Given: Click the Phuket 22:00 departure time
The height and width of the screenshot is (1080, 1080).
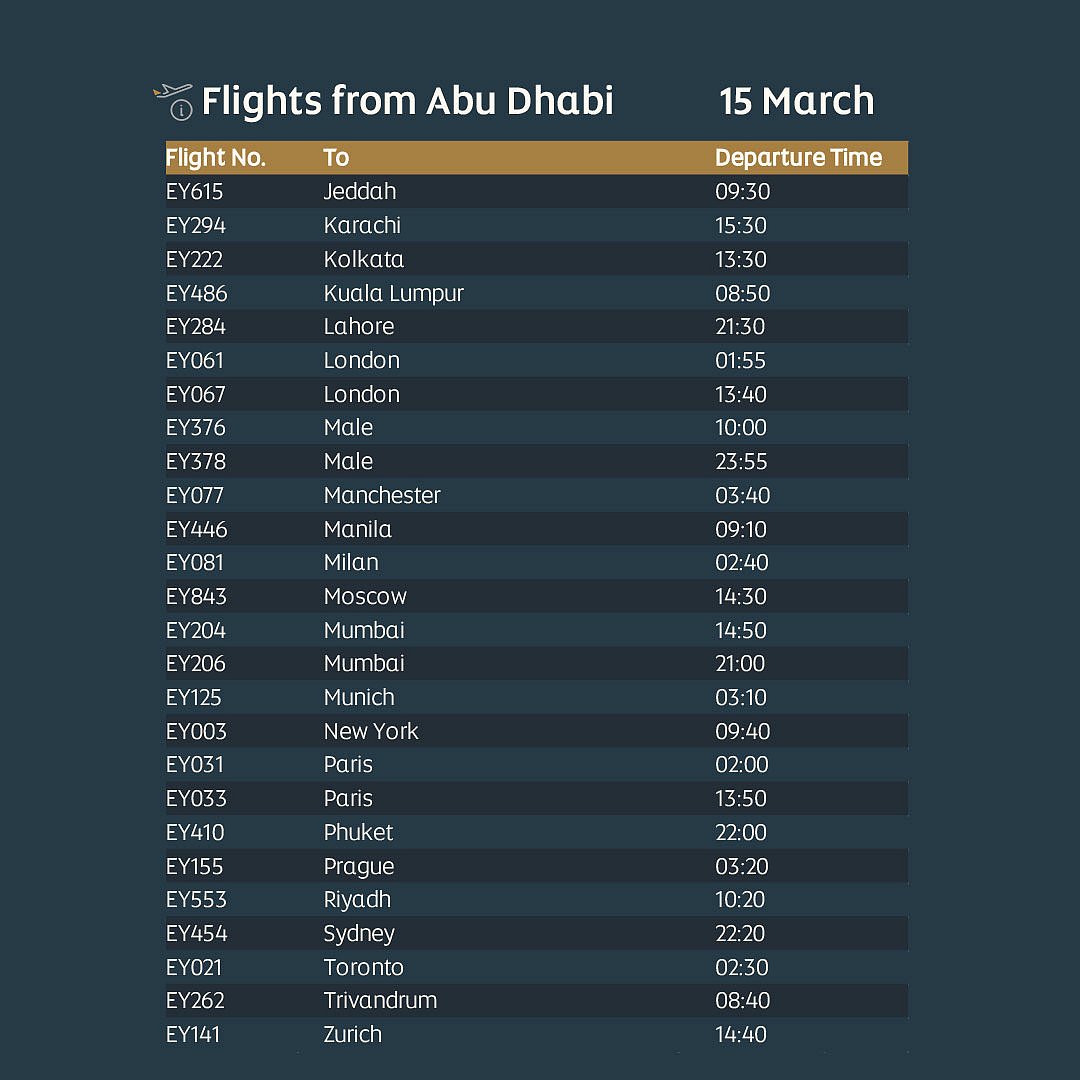Looking at the screenshot, I should click(x=740, y=832).
